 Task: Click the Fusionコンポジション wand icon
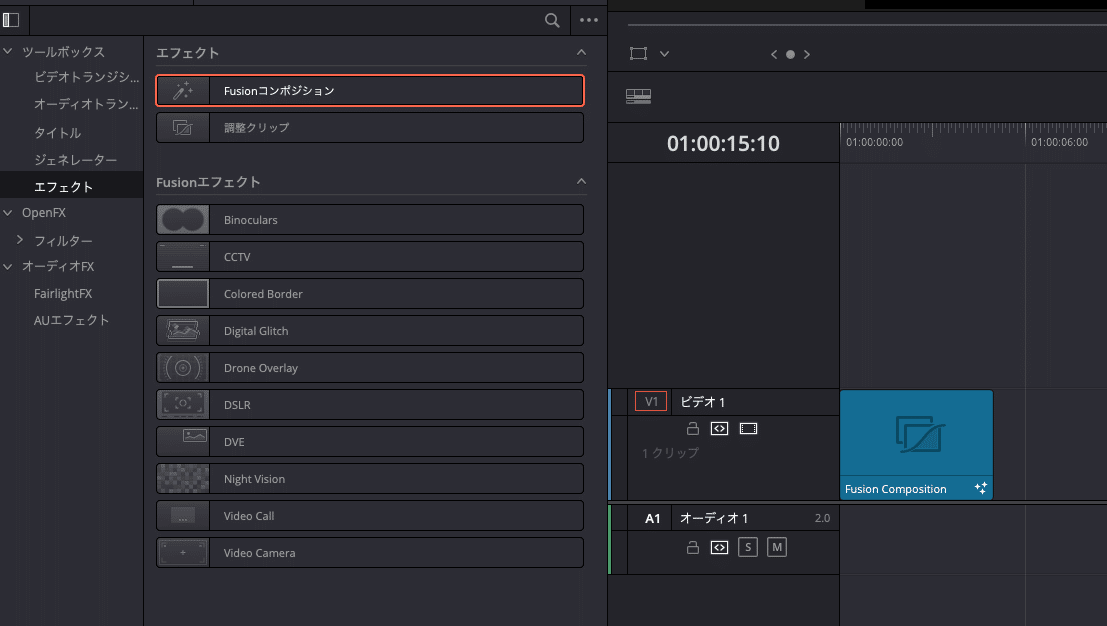pyautogui.click(x=183, y=90)
